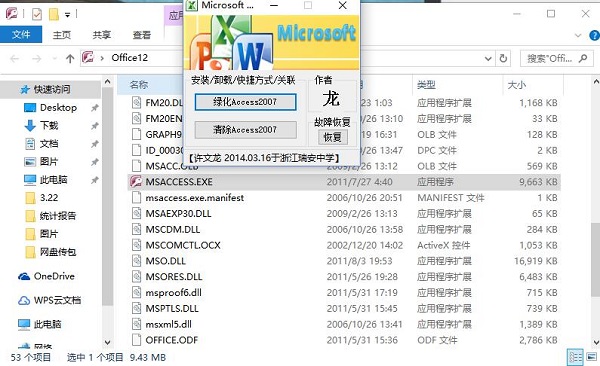Open the Help question mark icon
The height and width of the screenshot is (366, 600).
point(595,36)
